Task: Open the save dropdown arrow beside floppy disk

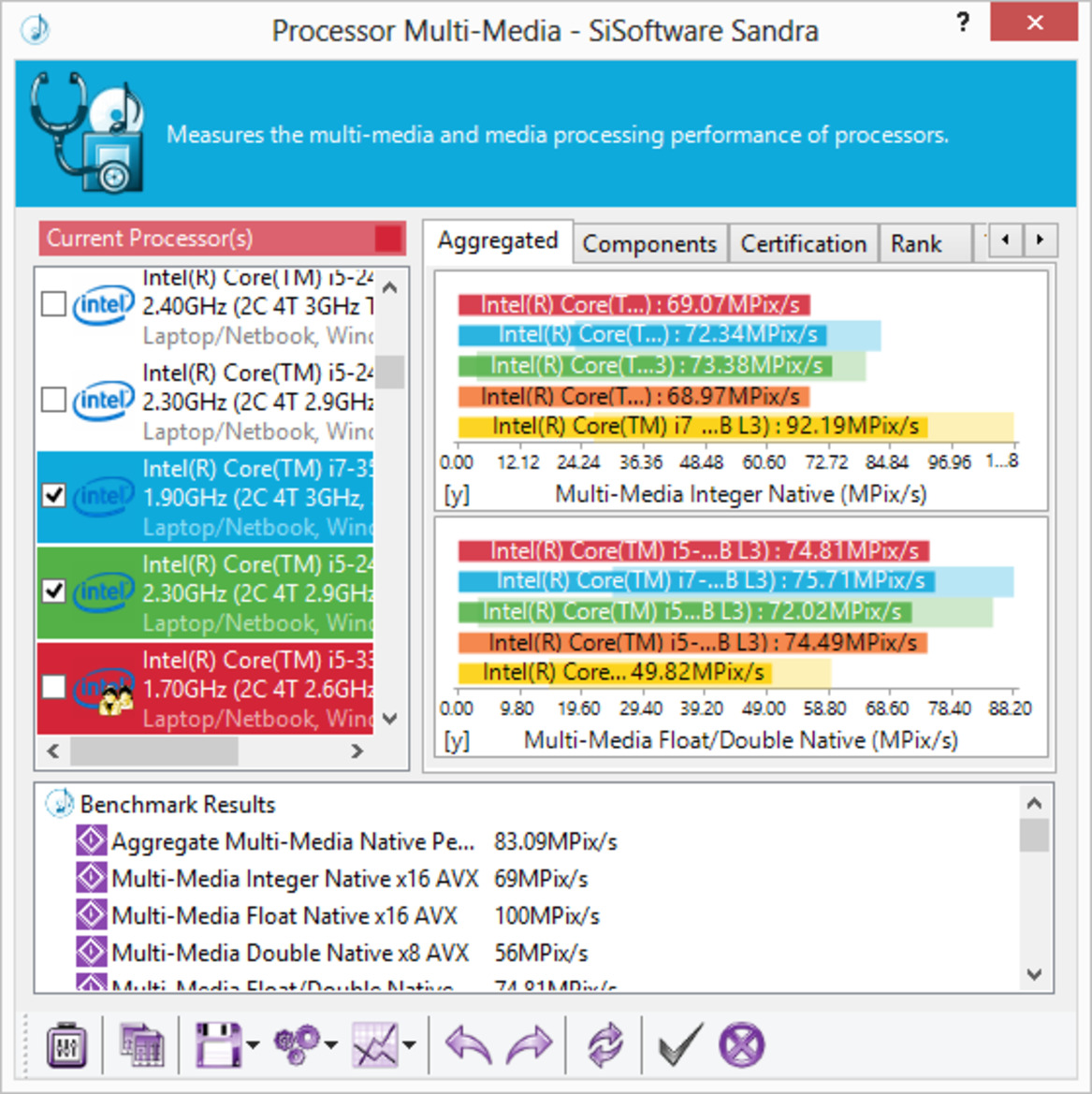Action: pyautogui.click(x=254, y=1044)
